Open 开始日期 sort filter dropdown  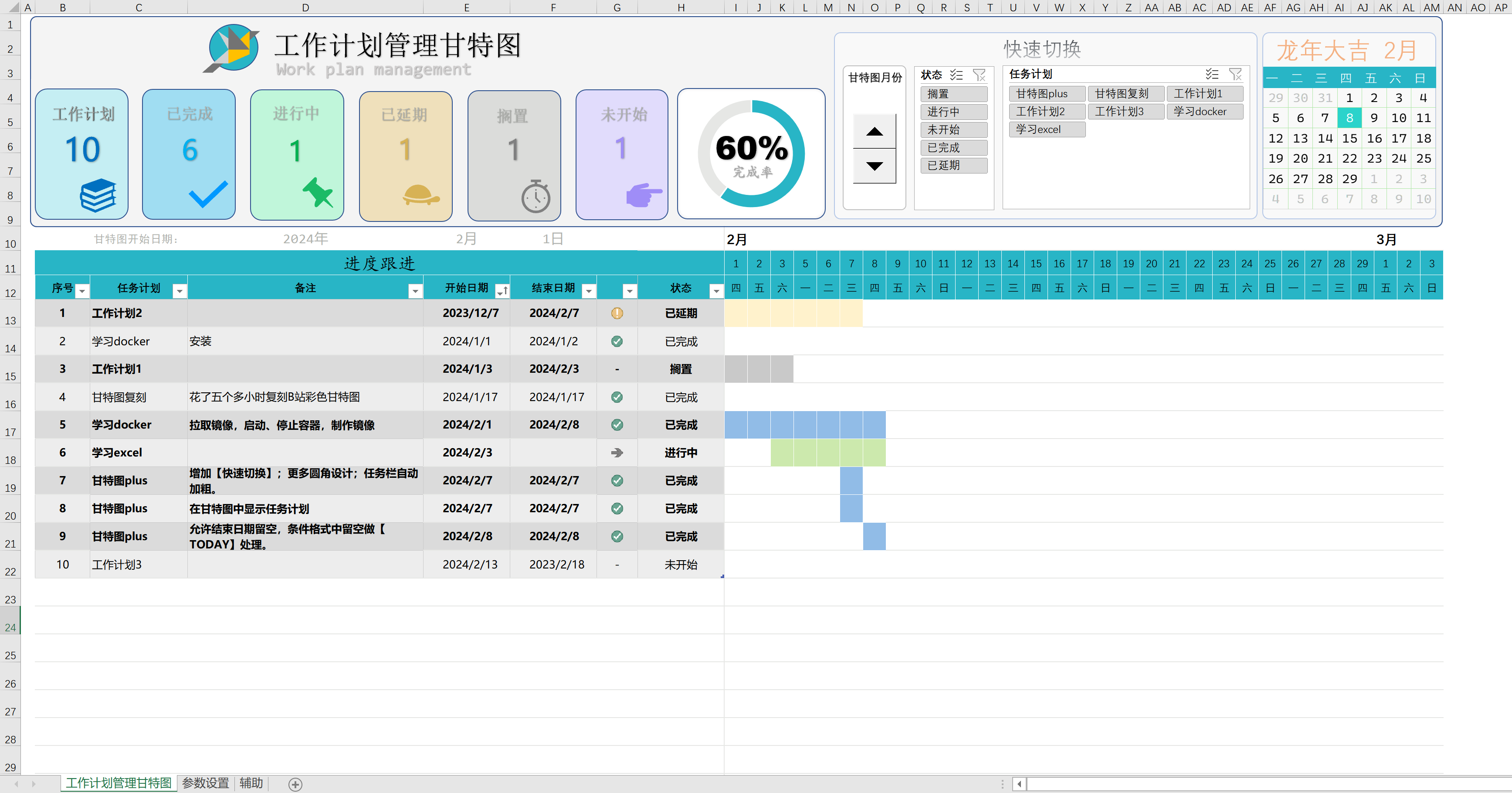[502, 291]
